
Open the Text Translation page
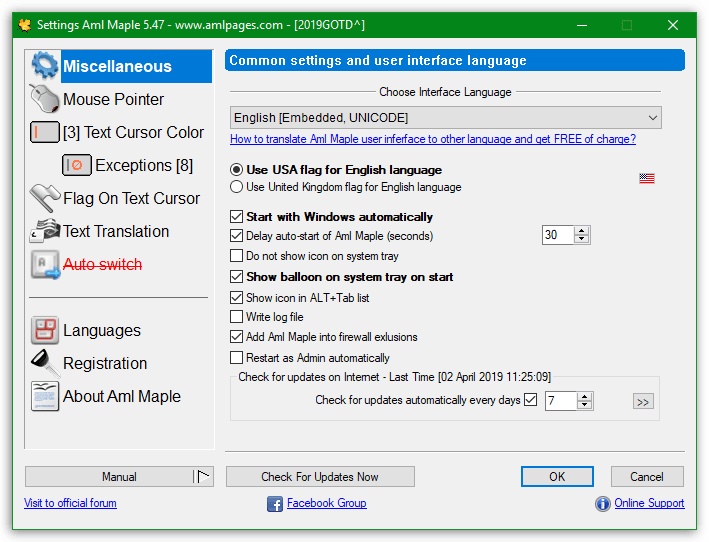(x=116, y=231)
